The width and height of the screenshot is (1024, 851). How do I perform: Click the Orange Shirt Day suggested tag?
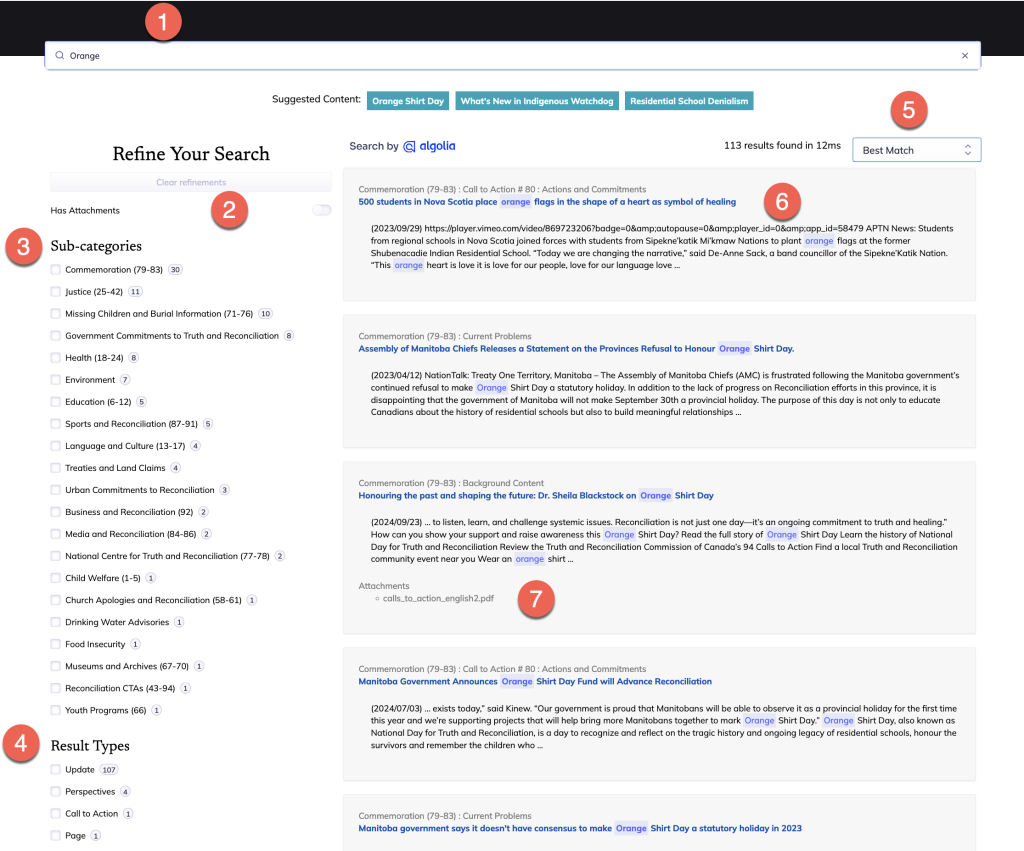pos(408,101)
